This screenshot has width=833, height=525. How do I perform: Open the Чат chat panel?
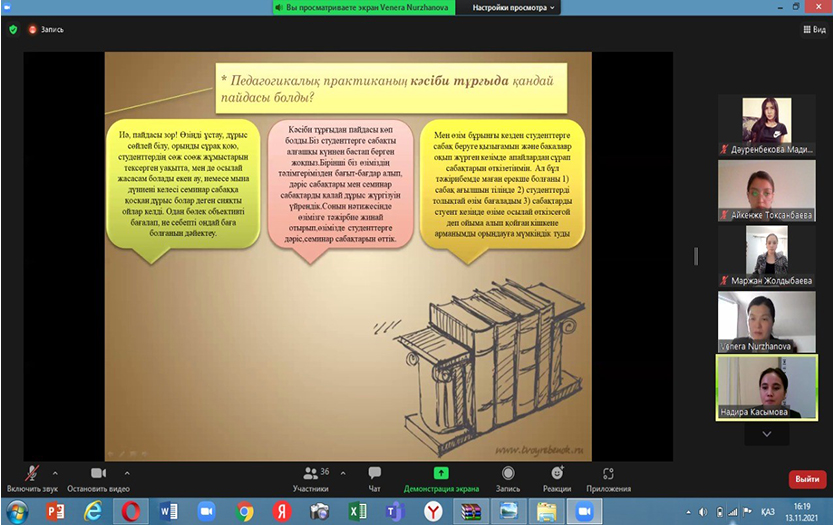tap(374, 474)
